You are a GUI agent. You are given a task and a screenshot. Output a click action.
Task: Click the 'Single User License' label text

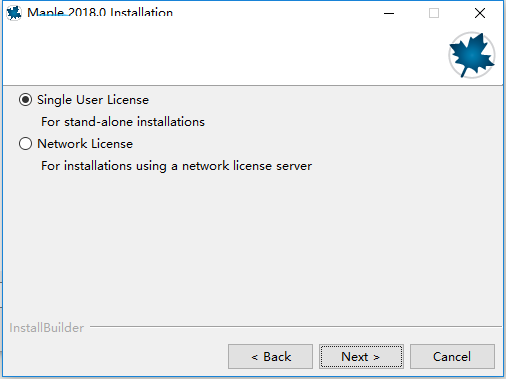click(x=93, y=100)
